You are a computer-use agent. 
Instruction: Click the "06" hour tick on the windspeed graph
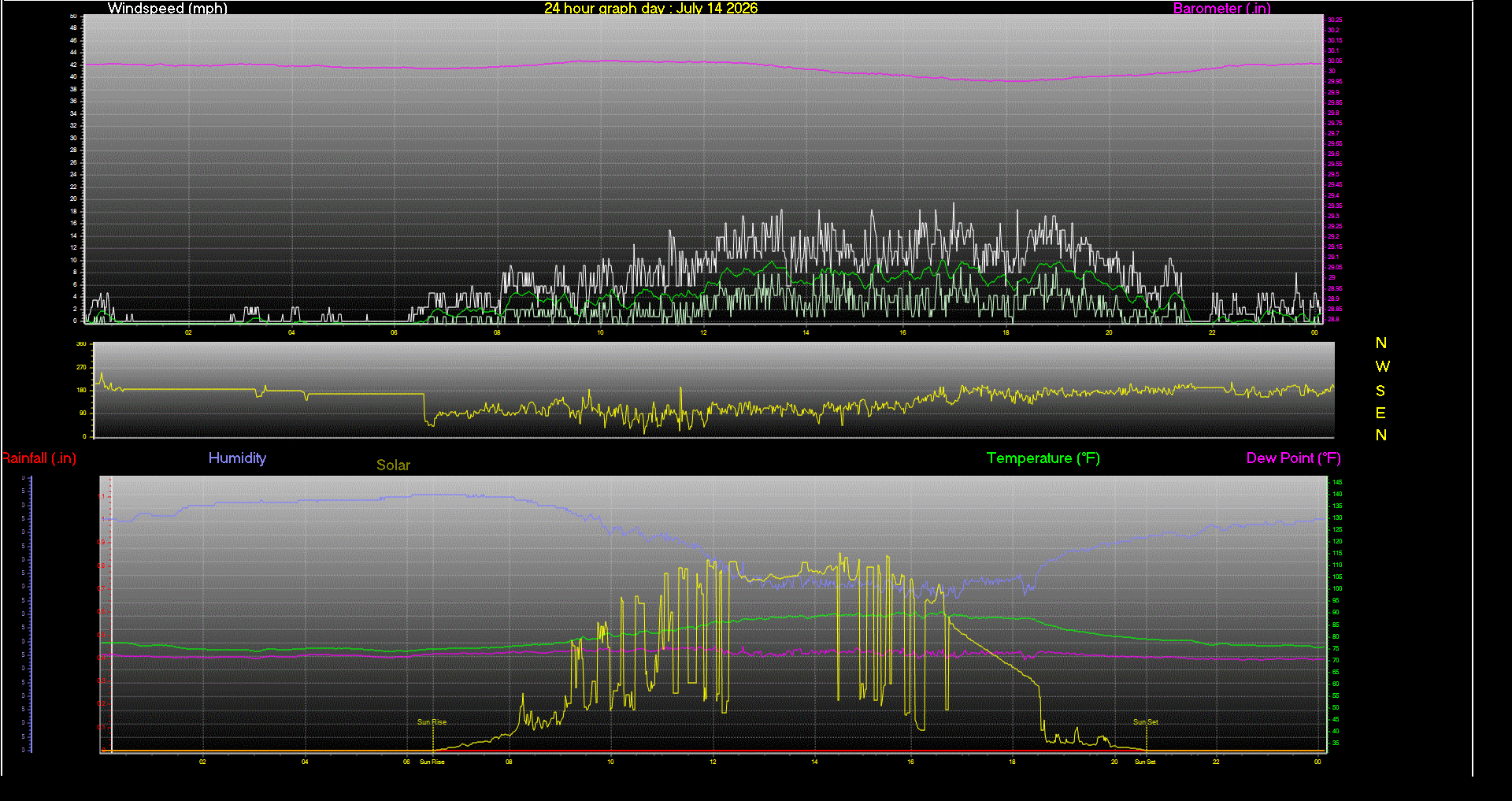point(394,332)
